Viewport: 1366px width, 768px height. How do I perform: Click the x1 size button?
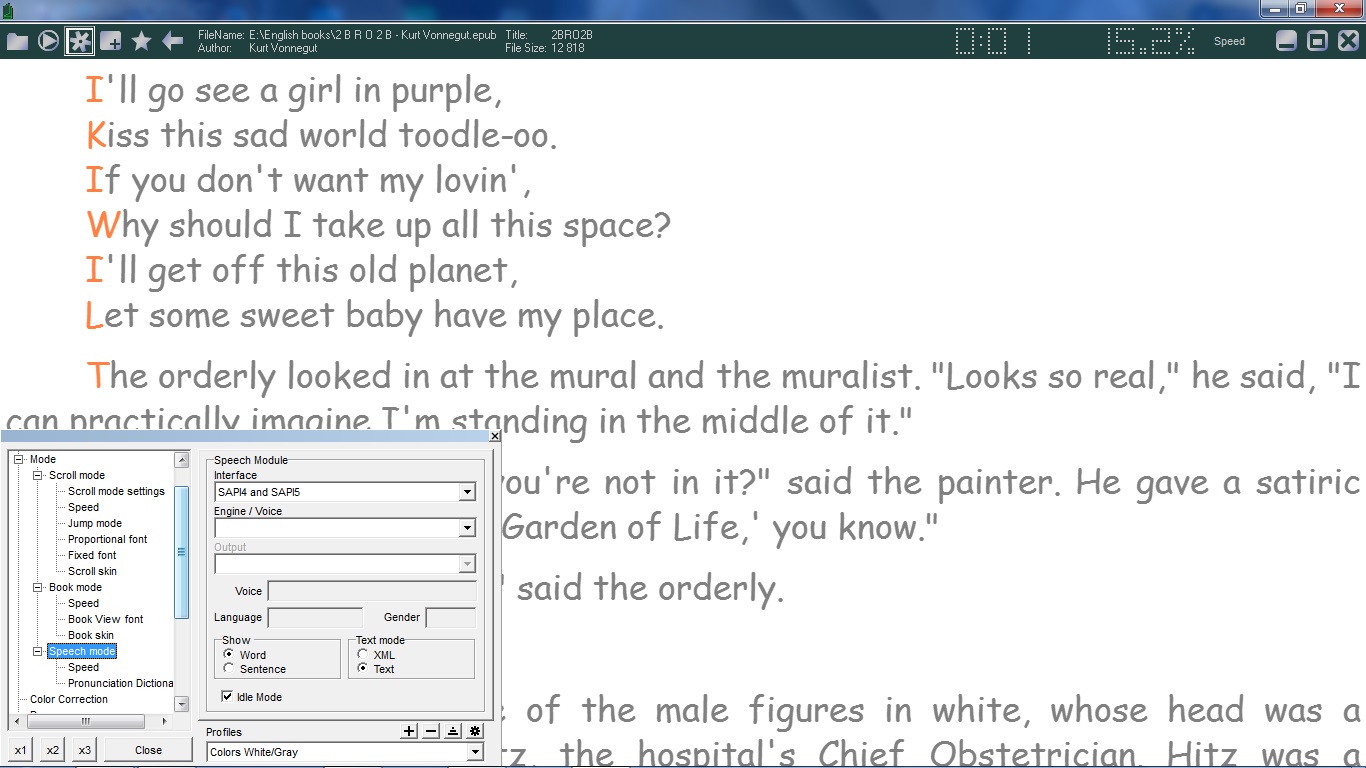(x=21, y=750)
